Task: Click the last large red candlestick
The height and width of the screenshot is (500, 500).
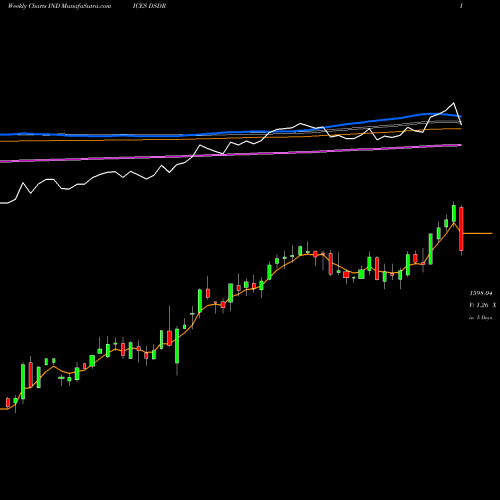Action: 461,229
